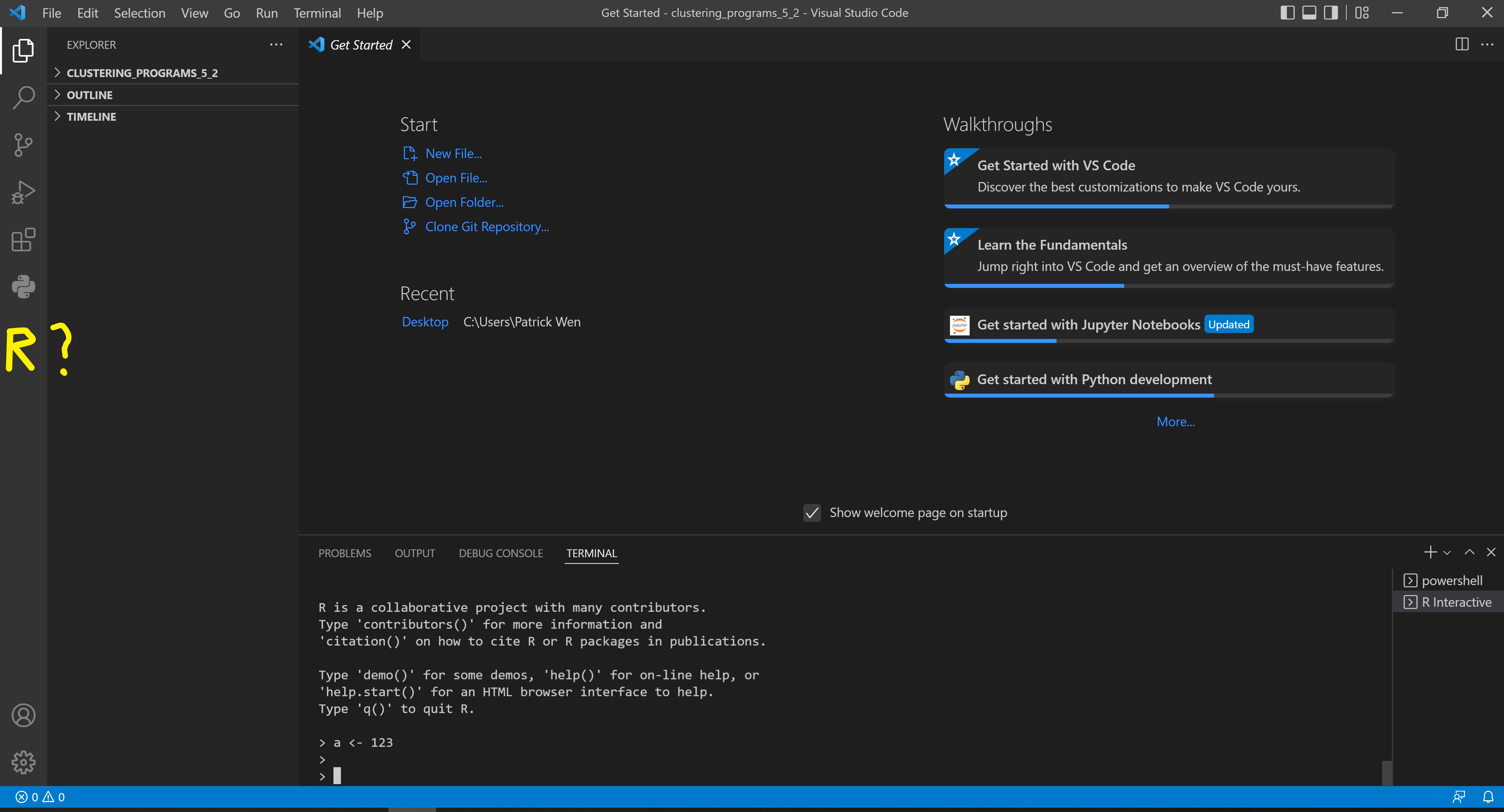Open the recent Desktop folder link
The height and width of the screenshot is (812, 1504).
pyautogui.click(x=425, y=322)
